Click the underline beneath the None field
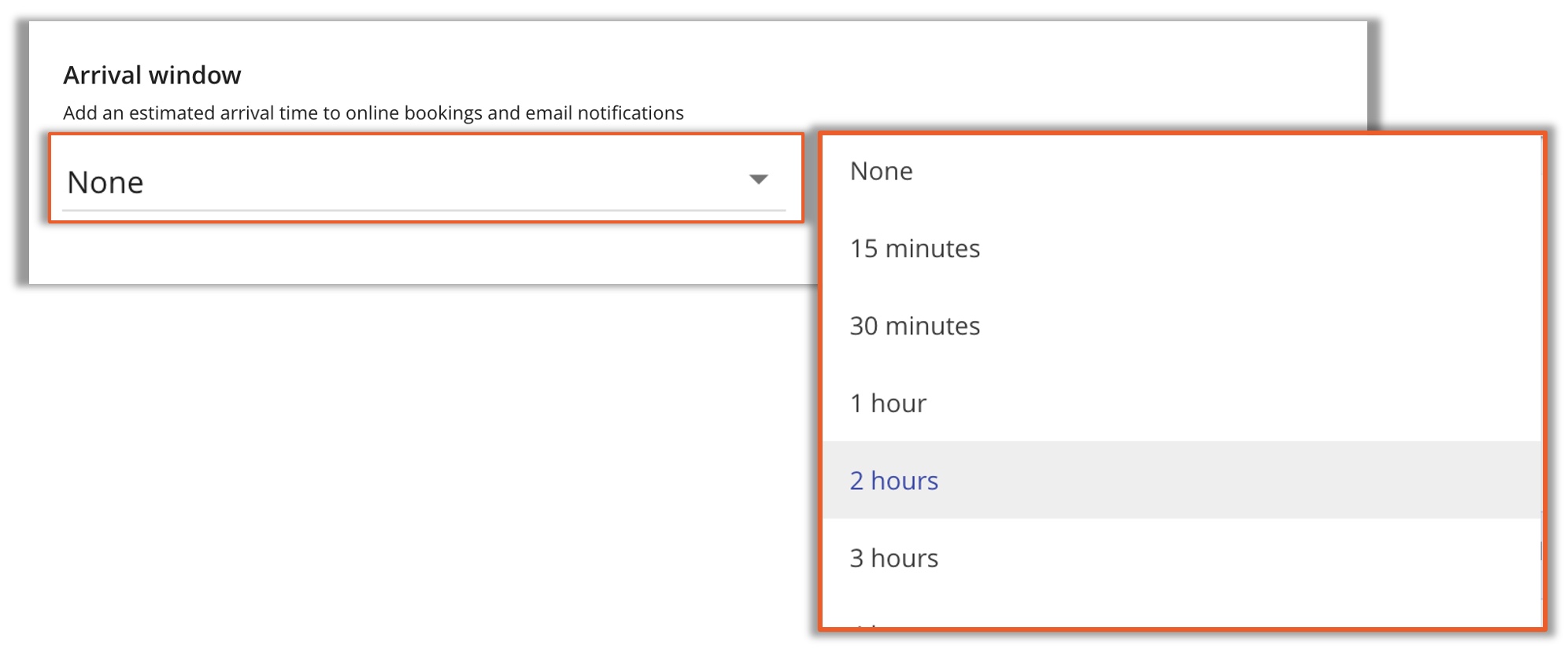1568x653 pixels. pos(423,211)
